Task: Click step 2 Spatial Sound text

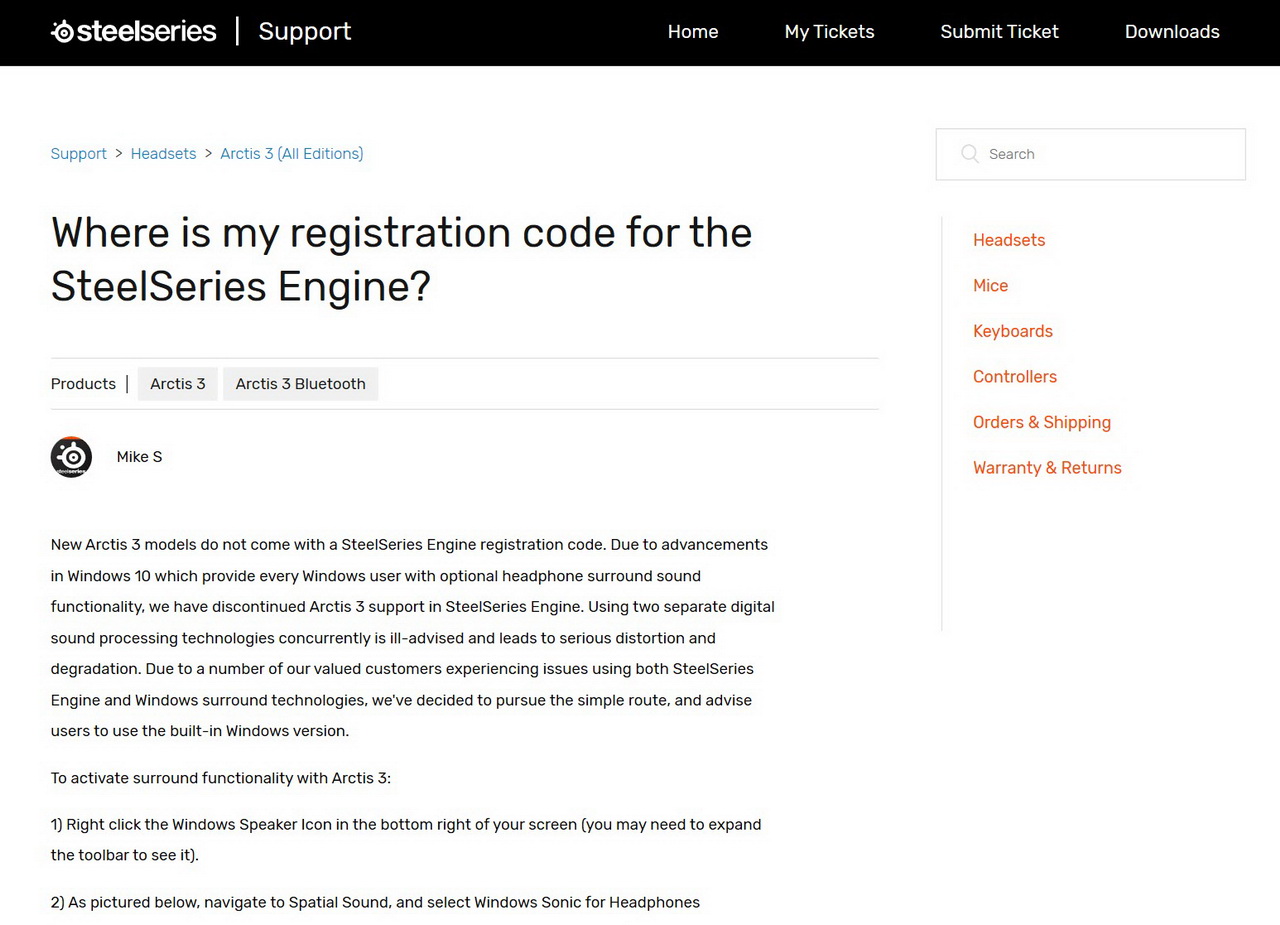Action: click(x=375, y=902)
